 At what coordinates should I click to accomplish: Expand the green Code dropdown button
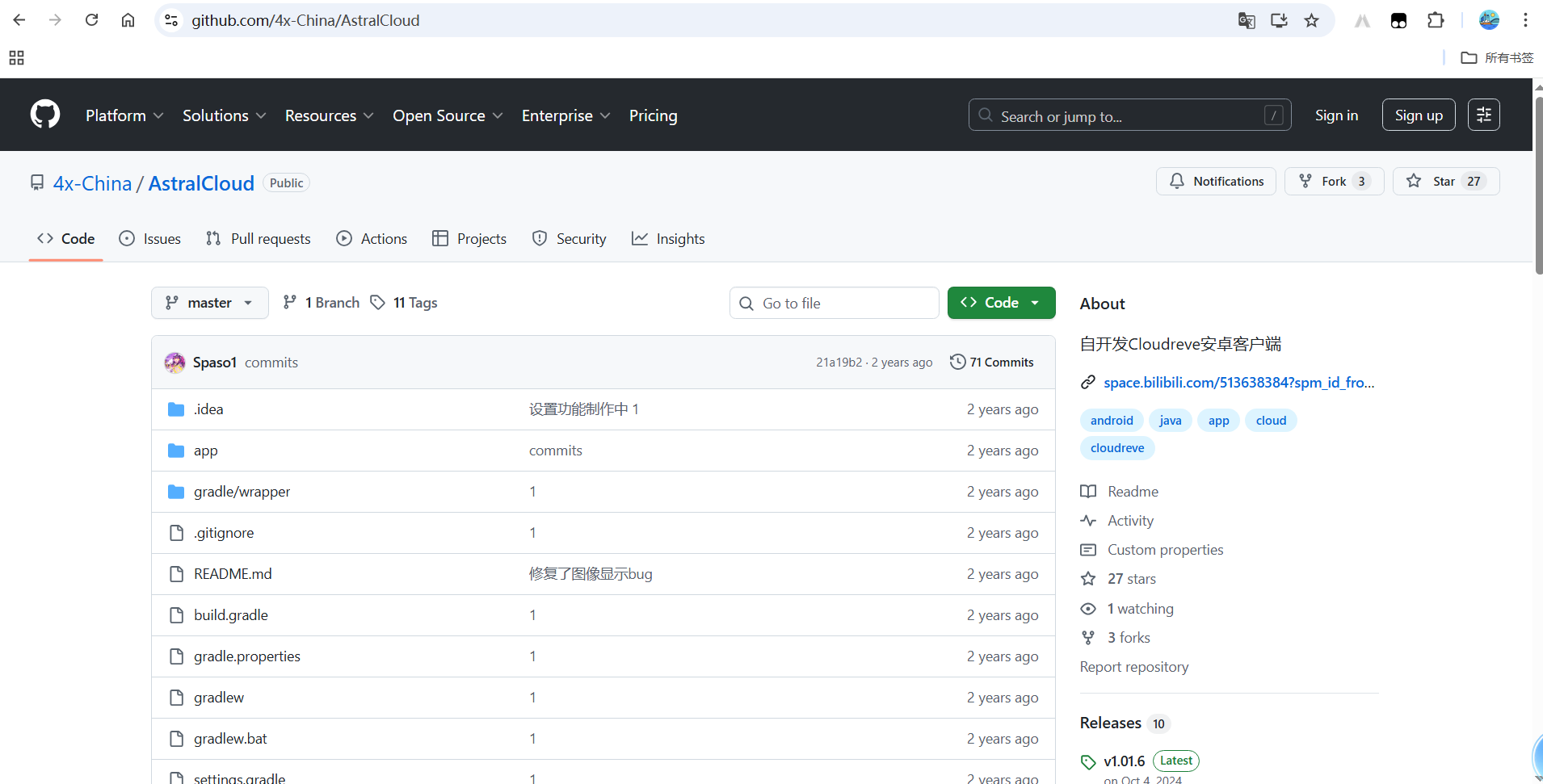click(1001, 303)
